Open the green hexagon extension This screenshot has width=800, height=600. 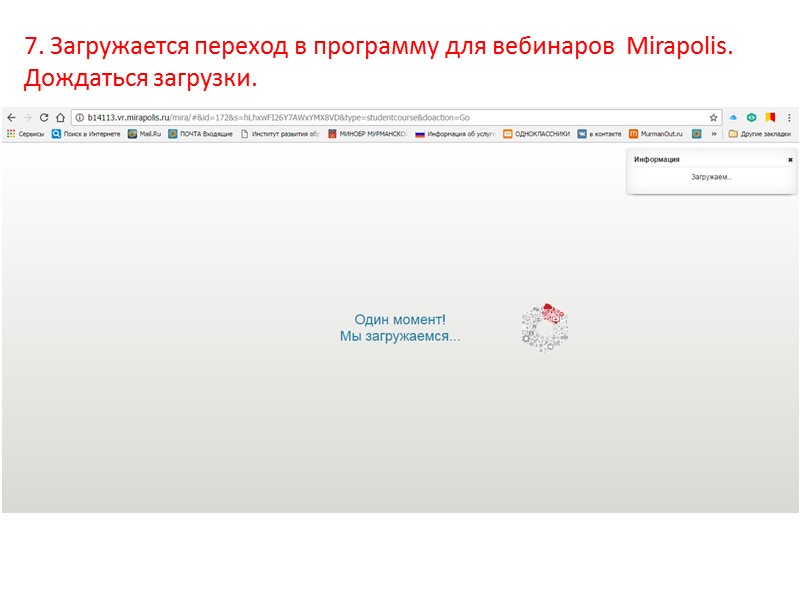point(752,117)
